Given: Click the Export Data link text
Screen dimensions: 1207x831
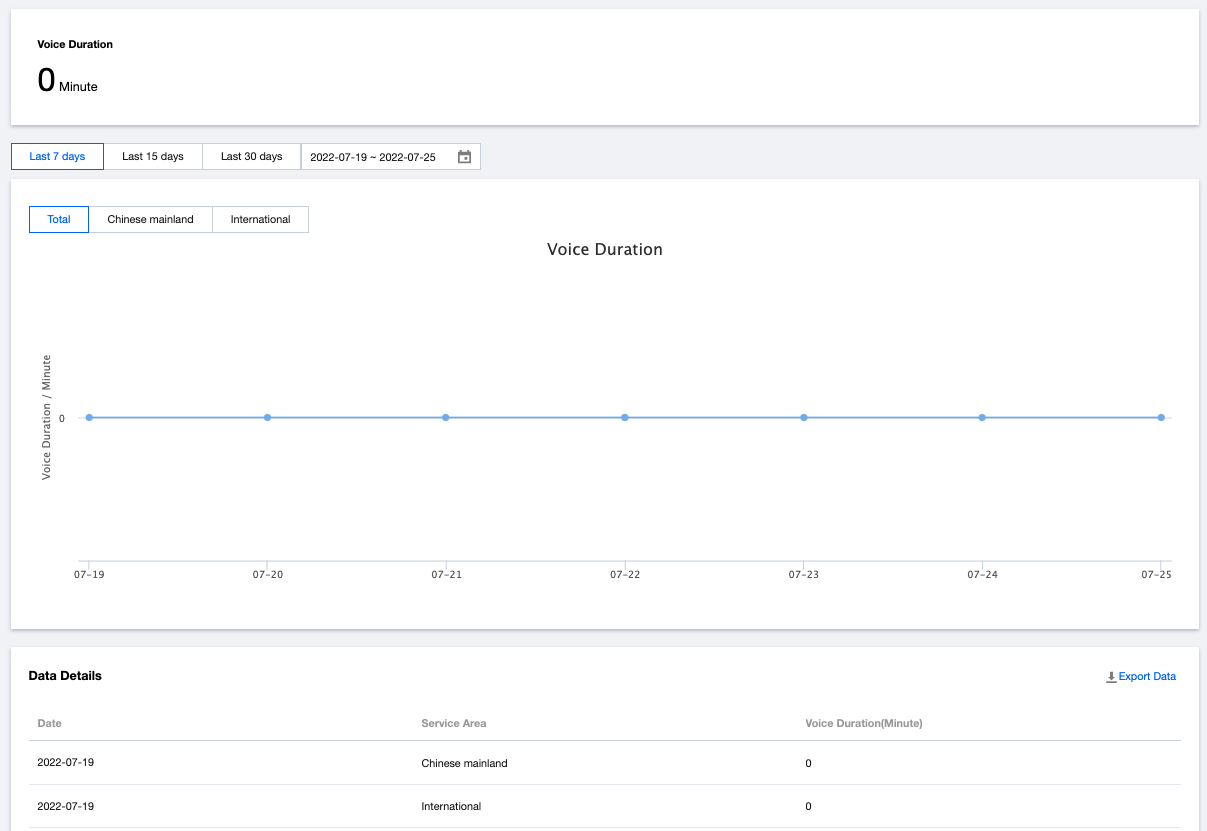Looking at the screenshot, I should tap(1147, 677).
